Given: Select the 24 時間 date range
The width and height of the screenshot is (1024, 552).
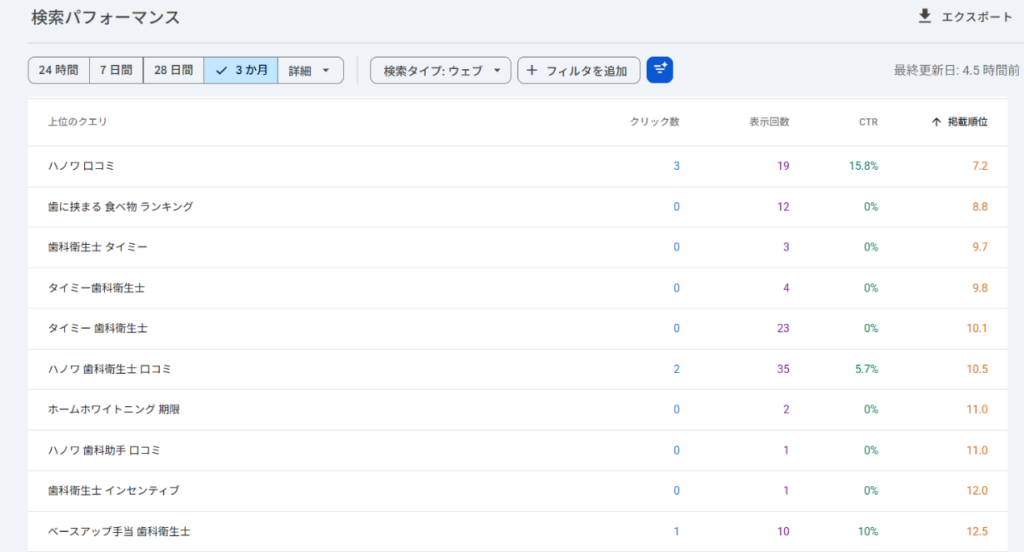Looking at the screenshot, I should (59, 70).
